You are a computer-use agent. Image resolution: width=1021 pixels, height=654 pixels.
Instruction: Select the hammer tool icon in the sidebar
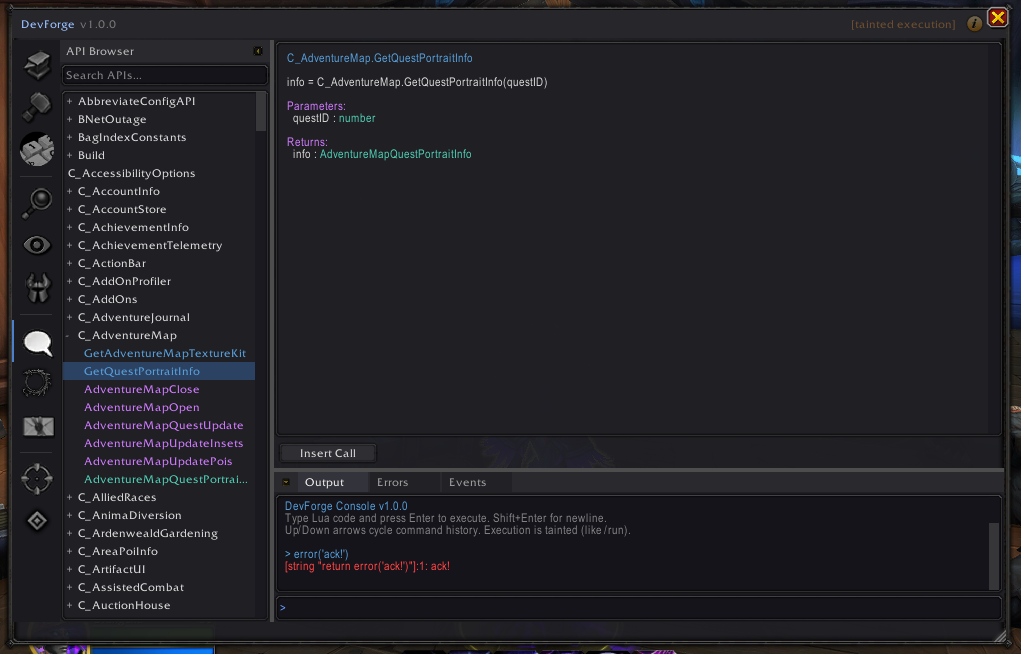pyautogui.click(x=37, y=107)
